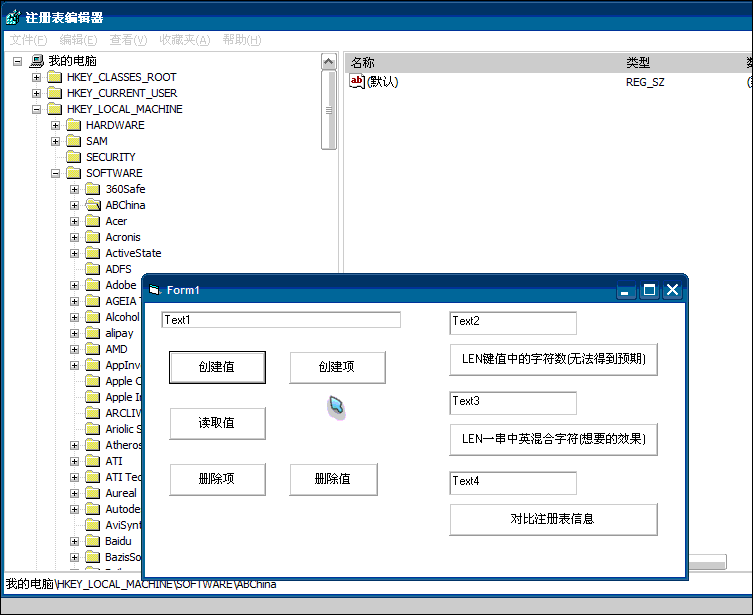The height and width of the screenshot is (615, 753).
Task: Click the 删除项 button
Action: pos(217,479)
